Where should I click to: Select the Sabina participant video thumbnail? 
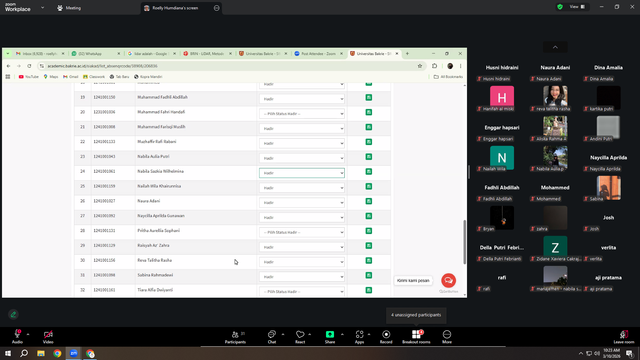click(608, 188)
